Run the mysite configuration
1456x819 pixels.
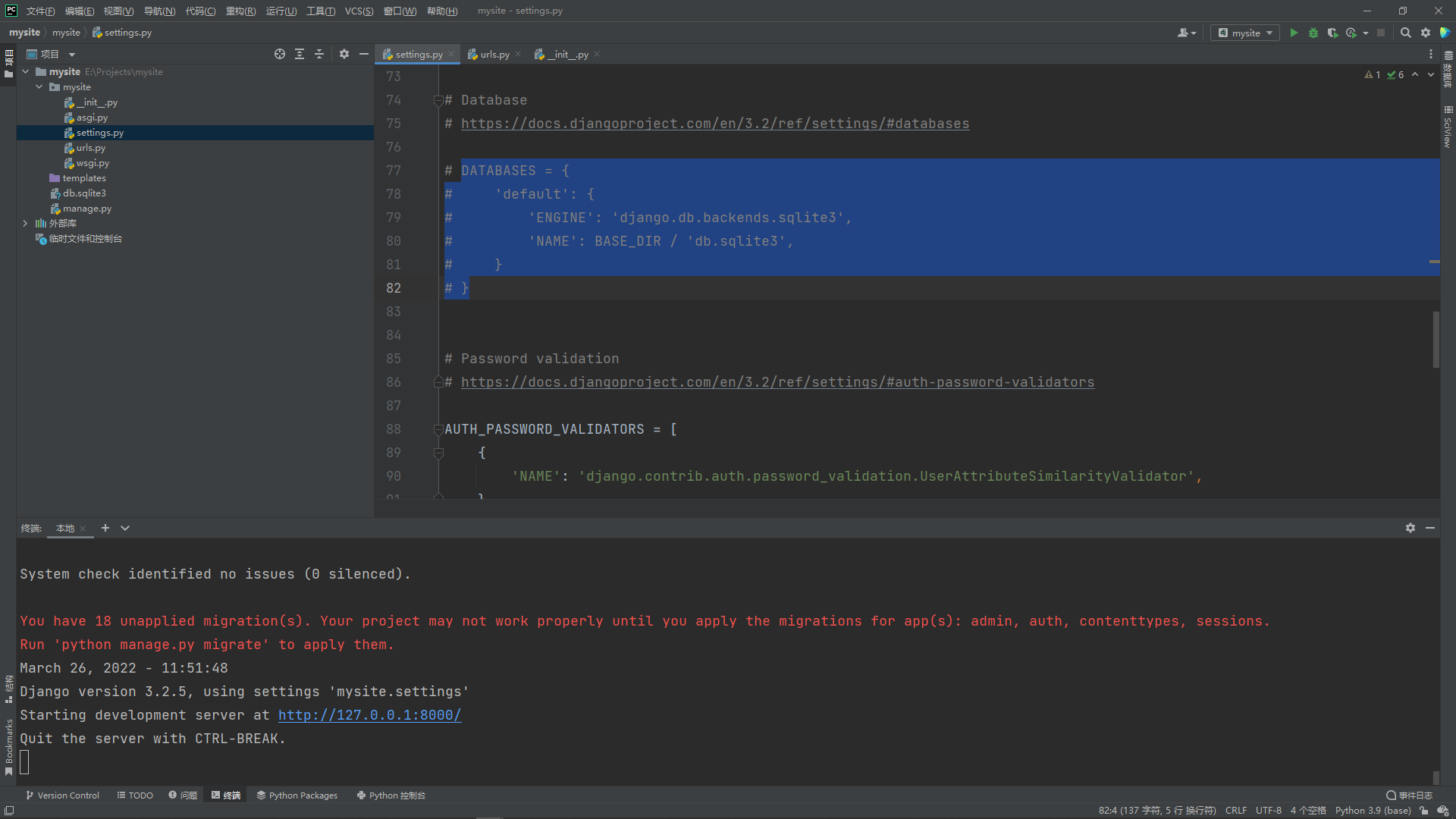tap(1294, 33)
